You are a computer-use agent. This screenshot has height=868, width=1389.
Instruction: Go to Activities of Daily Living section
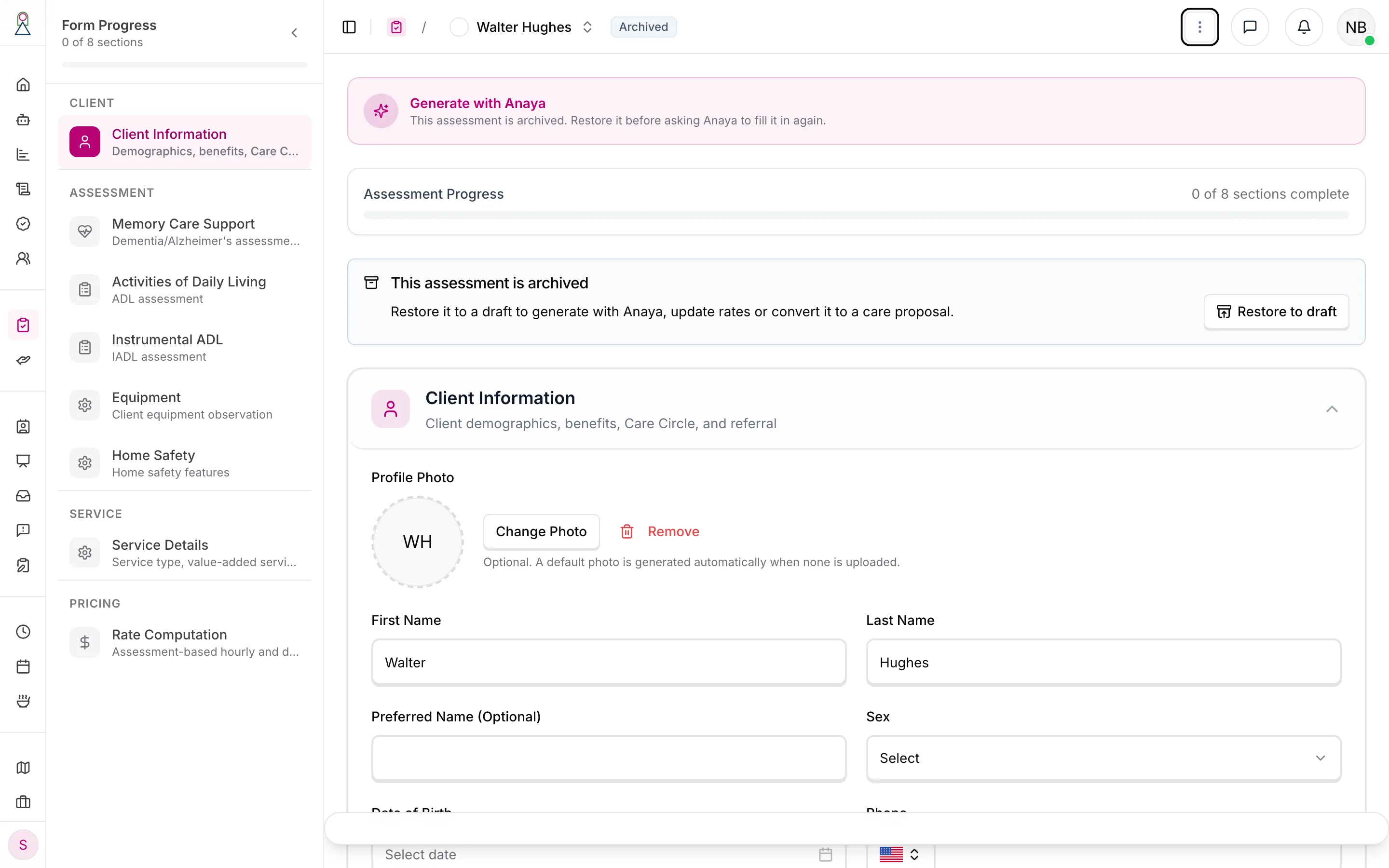[x=184, y=289]
